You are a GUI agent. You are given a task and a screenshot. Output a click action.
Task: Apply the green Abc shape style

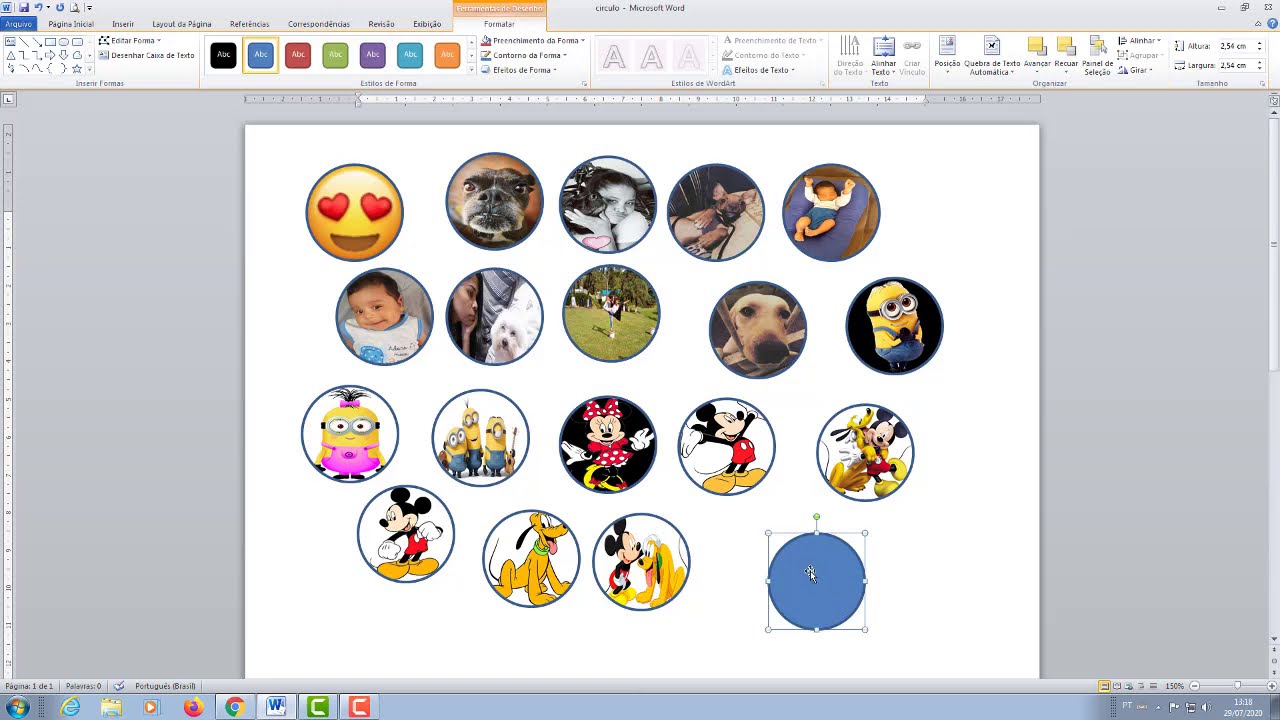tap(335, 55)
